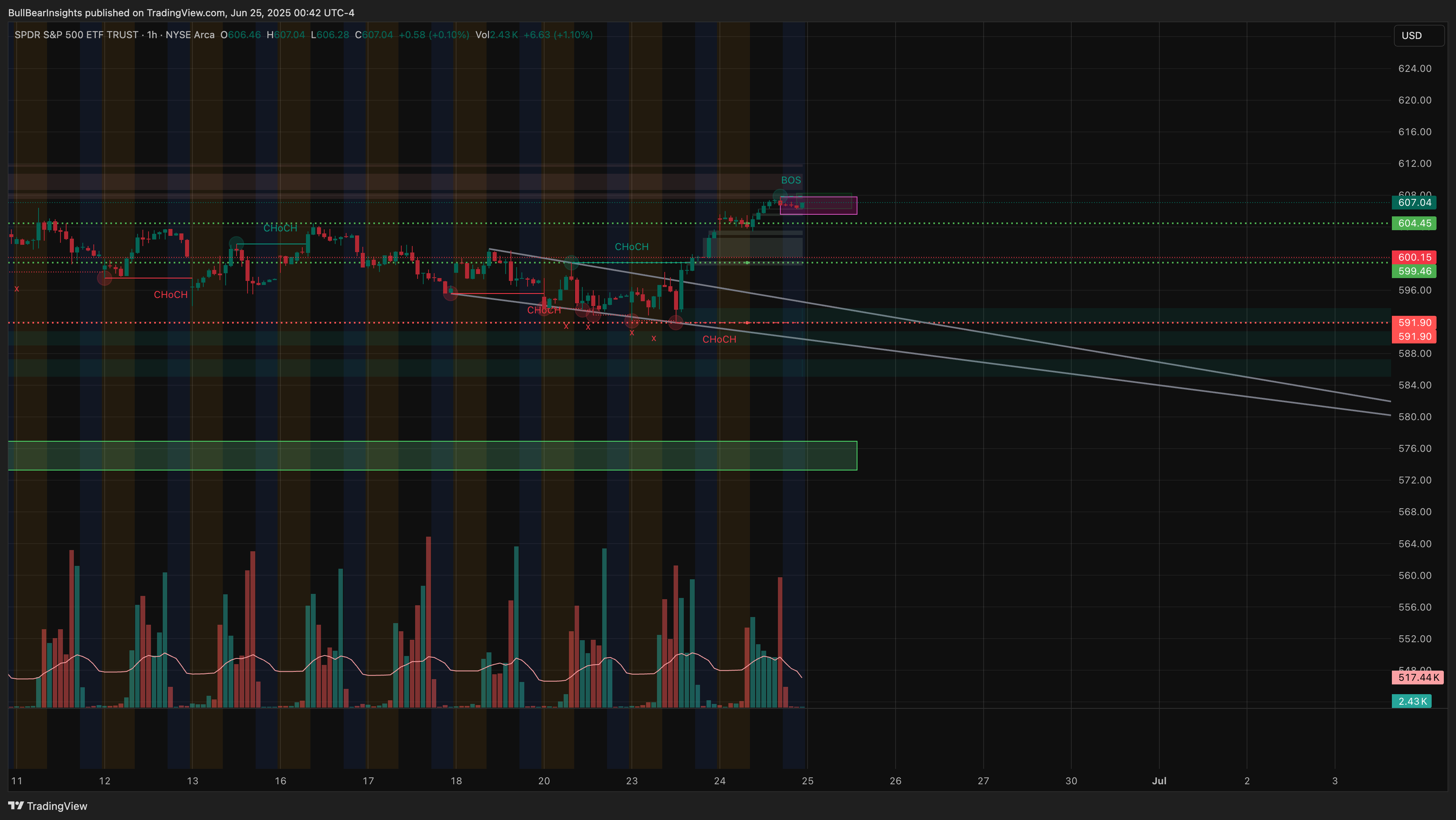Click the SPDR S&P 500 ETF TRUST symbol title

coord(76,35)
